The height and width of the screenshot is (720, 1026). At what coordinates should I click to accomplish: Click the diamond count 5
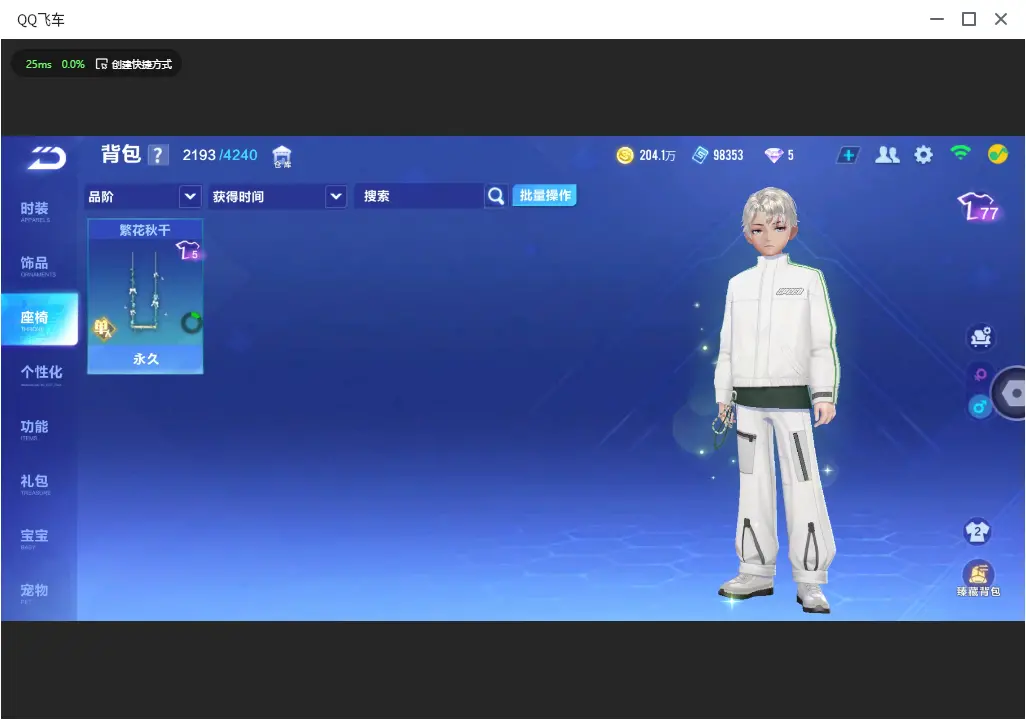tap(790, 155)
